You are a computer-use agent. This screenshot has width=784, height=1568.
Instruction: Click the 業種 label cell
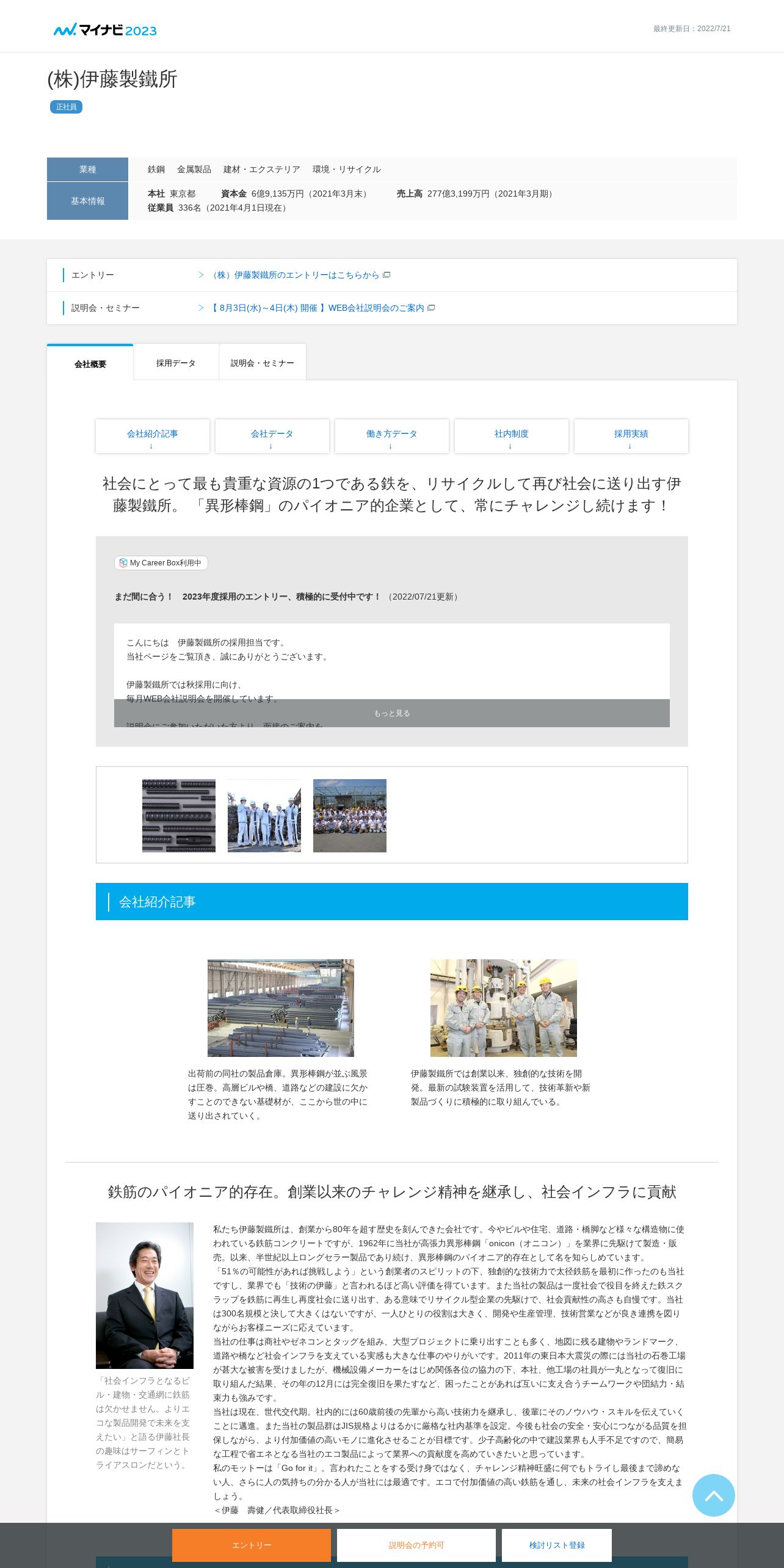coord(87,170)
